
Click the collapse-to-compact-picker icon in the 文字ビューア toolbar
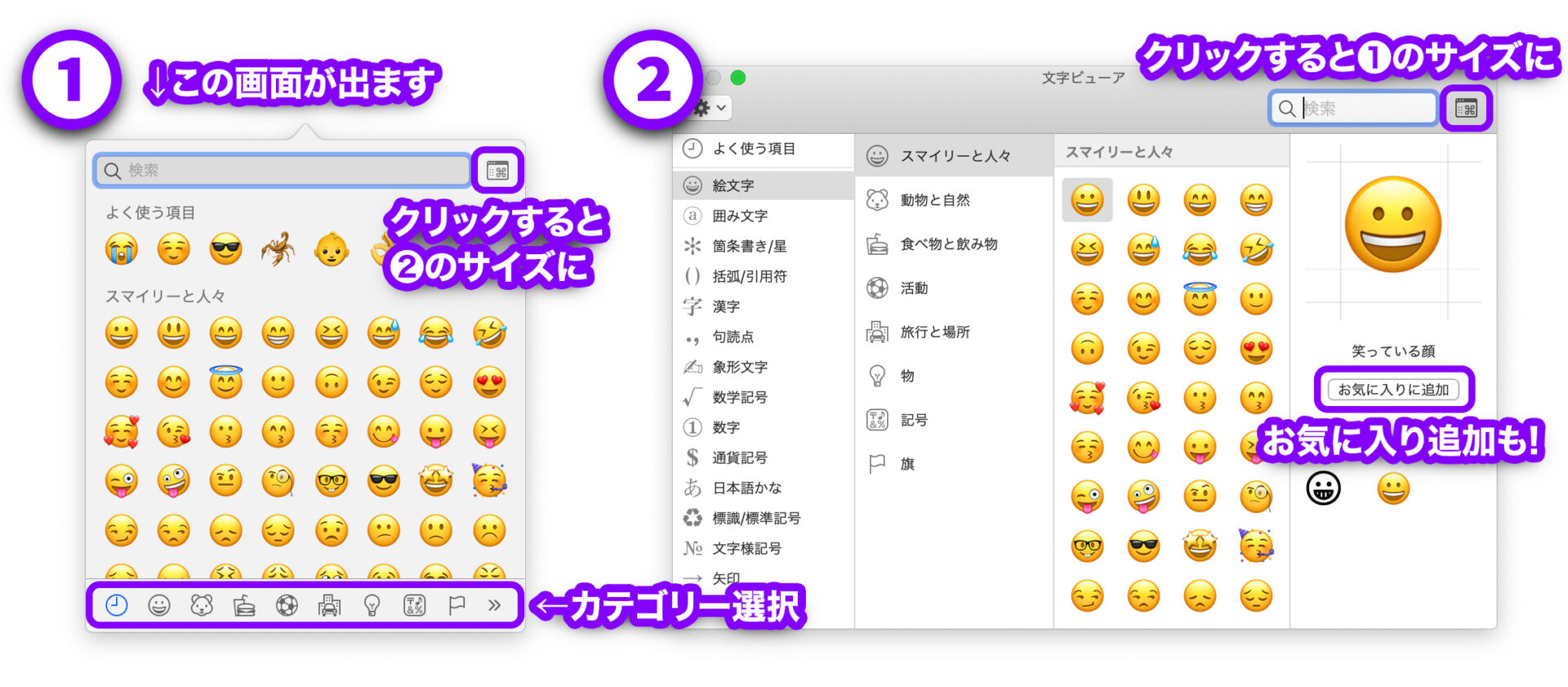(1466, 108)
